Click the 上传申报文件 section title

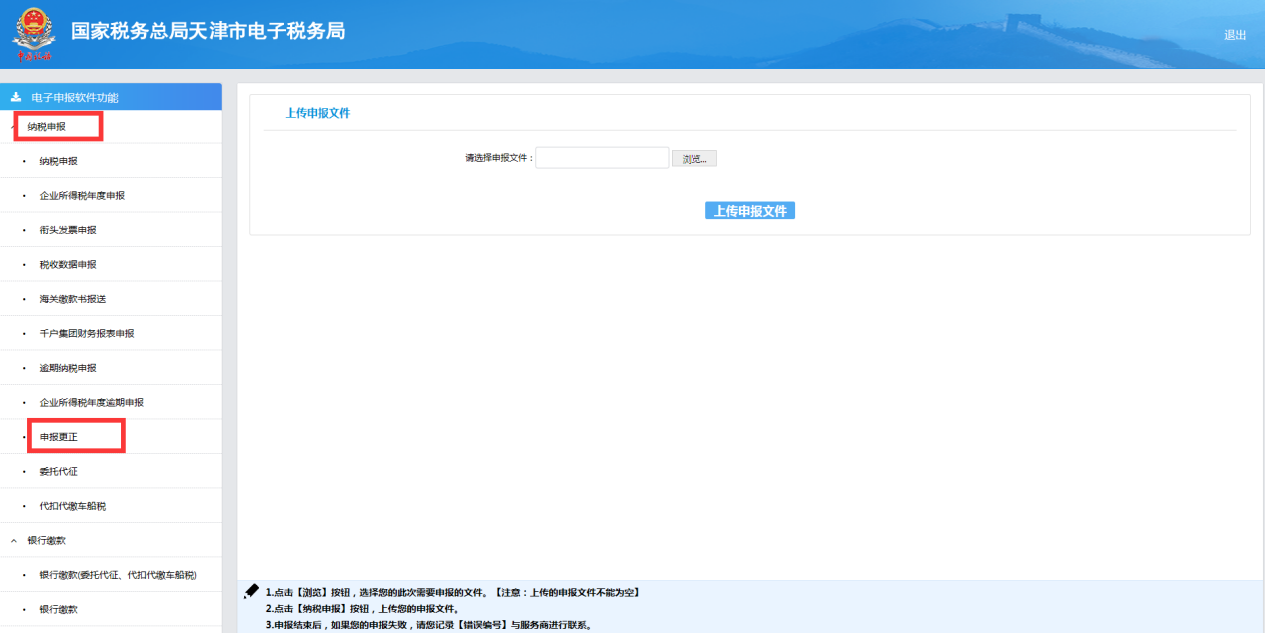click(318, 114)
